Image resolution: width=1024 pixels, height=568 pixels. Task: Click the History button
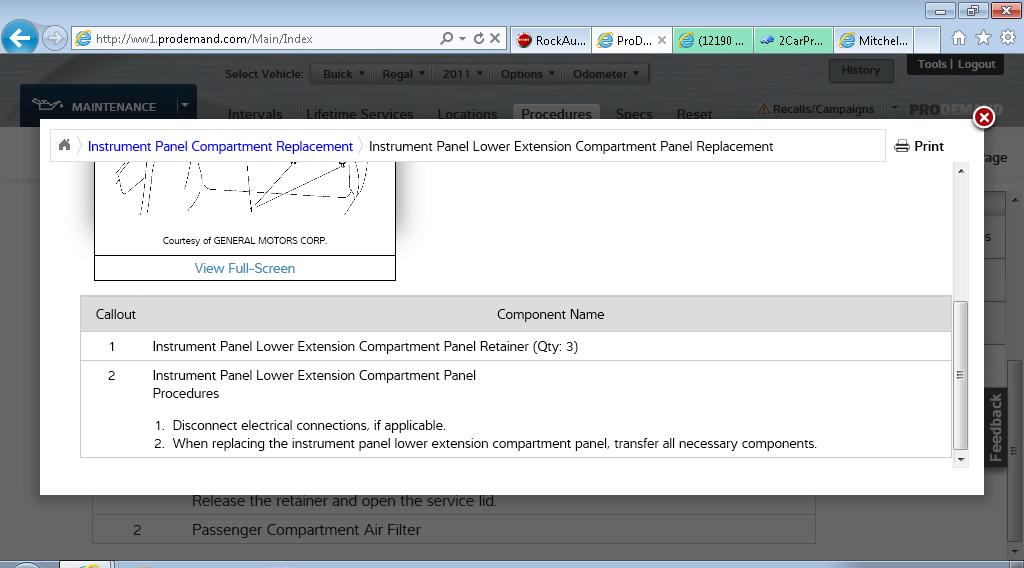[861, 70]
